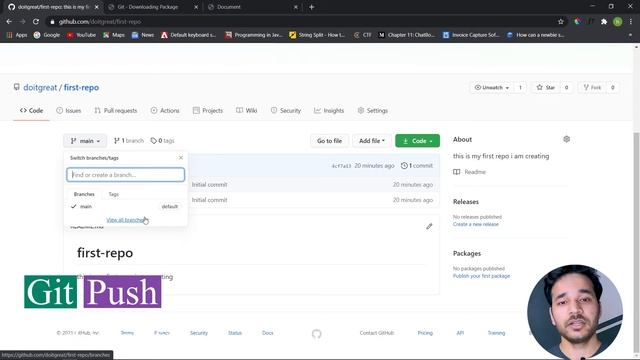The width and height of the screenshot is (640, 360).
Task: Switch to the Document browser tab
Action: pos(252,7)
